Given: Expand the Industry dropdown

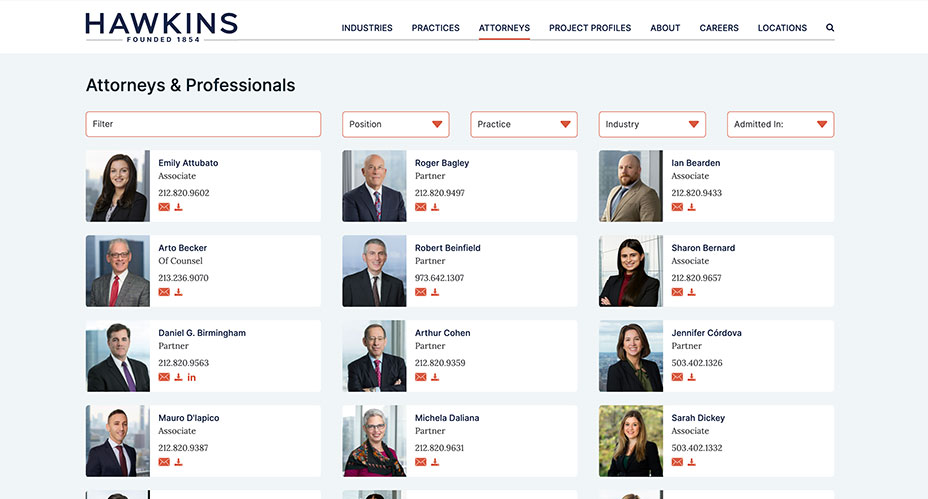Looking at the screenshot, I should [652, 124].
